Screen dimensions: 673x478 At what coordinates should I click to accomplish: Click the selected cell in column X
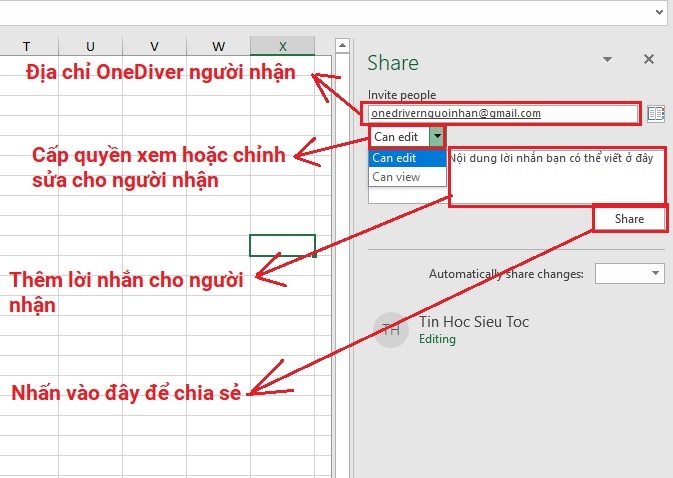tap(282, 245)
